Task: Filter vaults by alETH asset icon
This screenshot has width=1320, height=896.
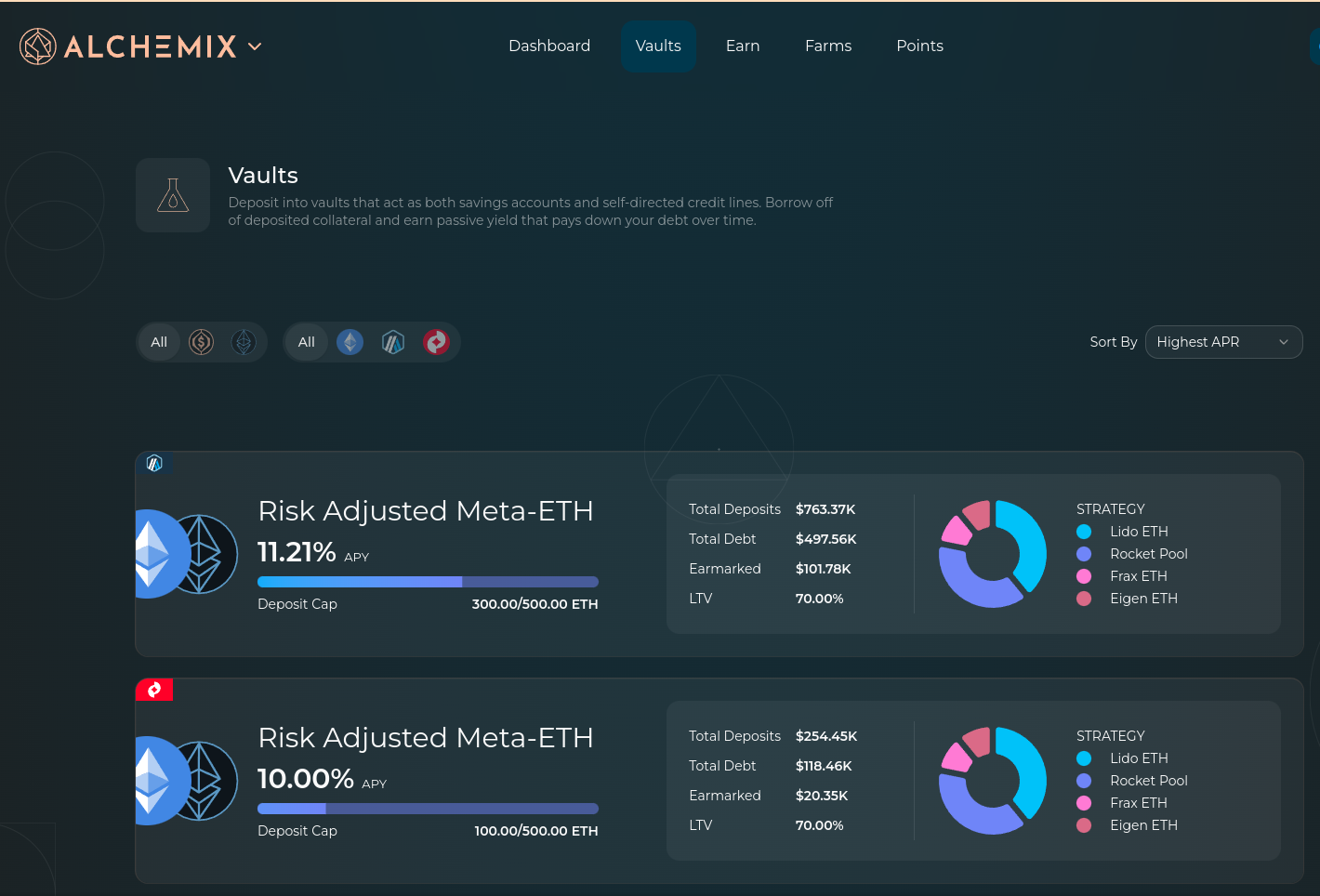Action: click(x=244, y=342)
